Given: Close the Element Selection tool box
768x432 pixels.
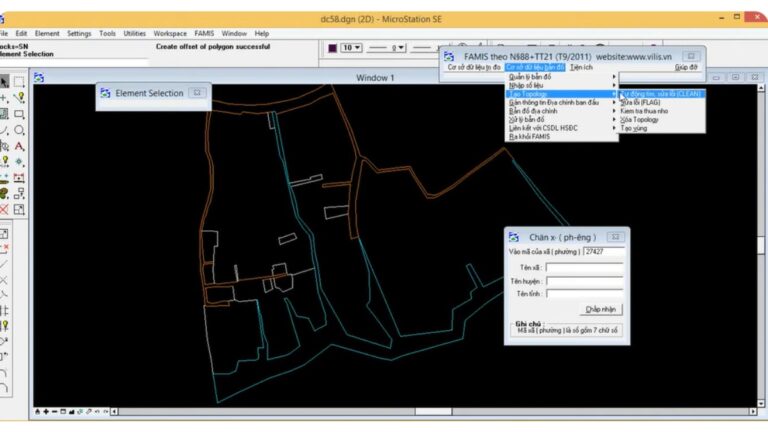Looking at the screenshot, I should click(x=197, y=93).
